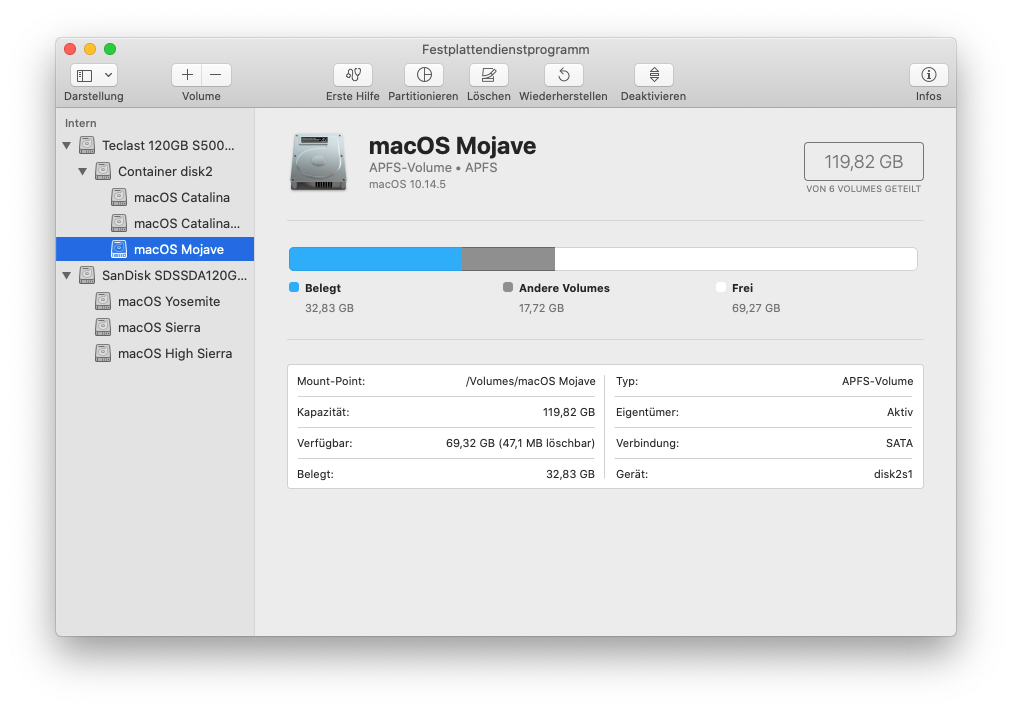
Task: Click the white Frei bar segment
Action: (736, 259)
